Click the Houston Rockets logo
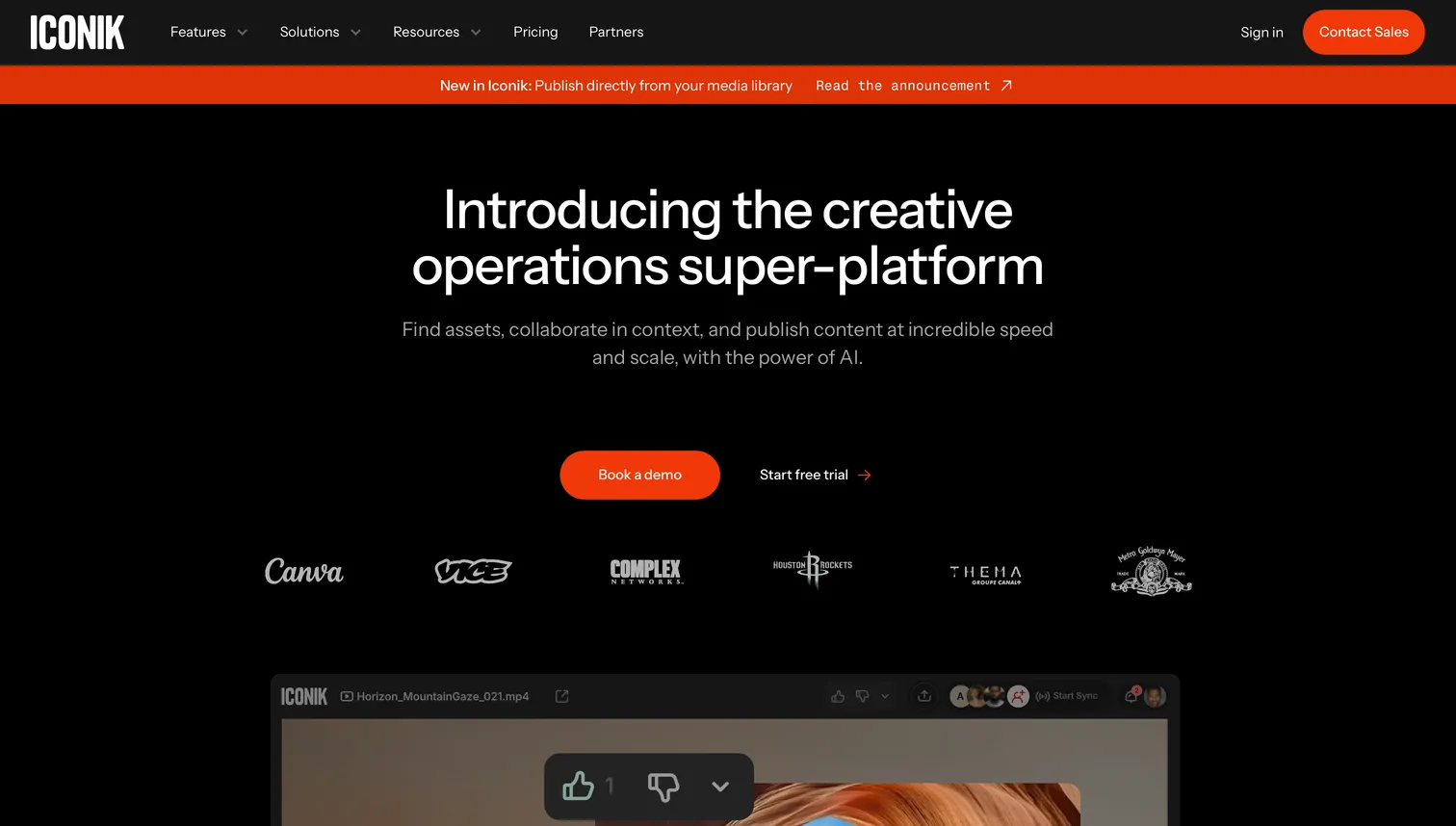Screen dimensions: 1456x826 click(813, 569)
